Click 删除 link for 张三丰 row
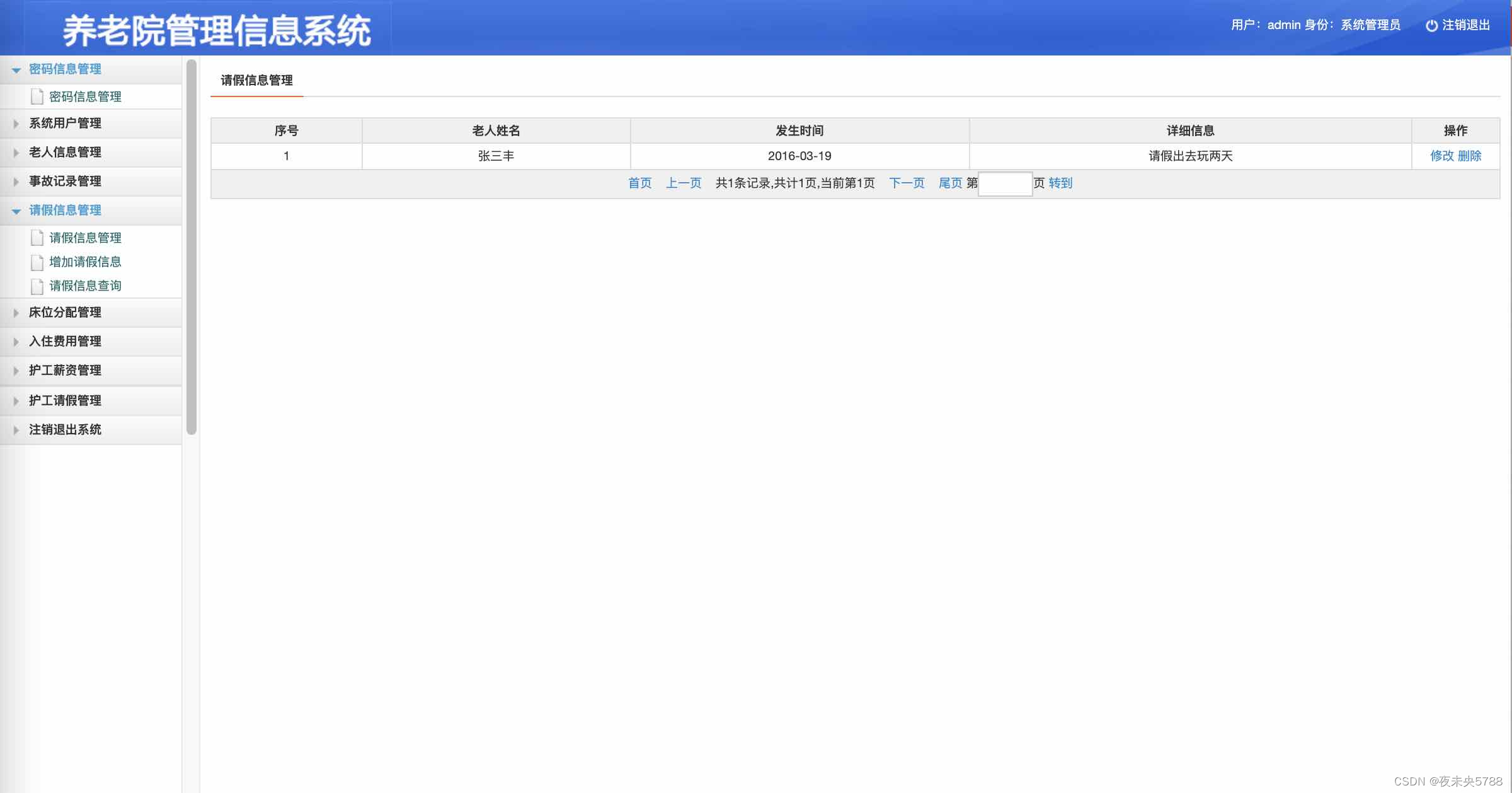Screen dimensions: 1512x793 click(1470, 156)
